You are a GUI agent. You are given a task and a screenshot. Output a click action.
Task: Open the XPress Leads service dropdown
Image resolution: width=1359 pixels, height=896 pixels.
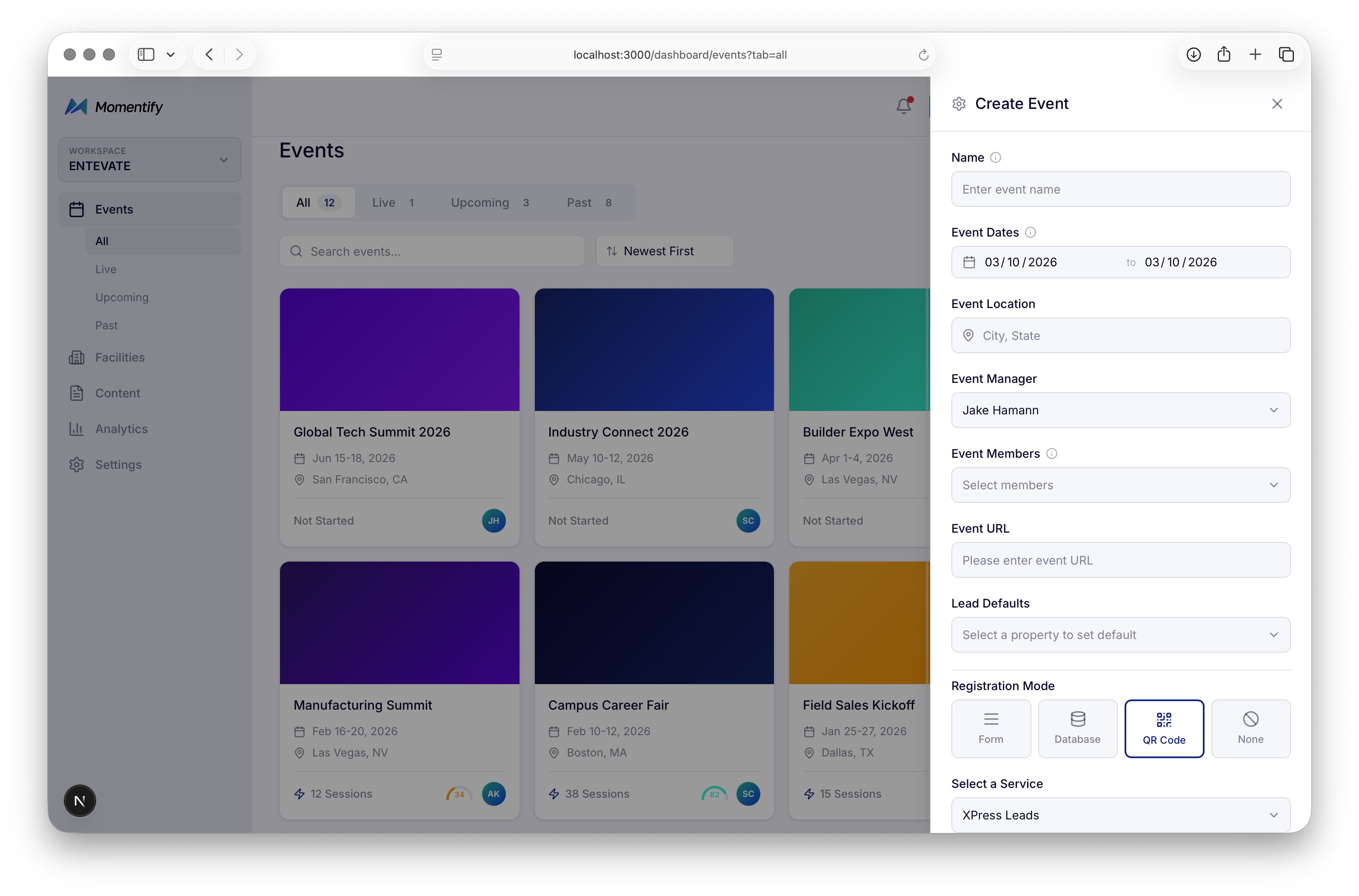[x=1120, y=814]
